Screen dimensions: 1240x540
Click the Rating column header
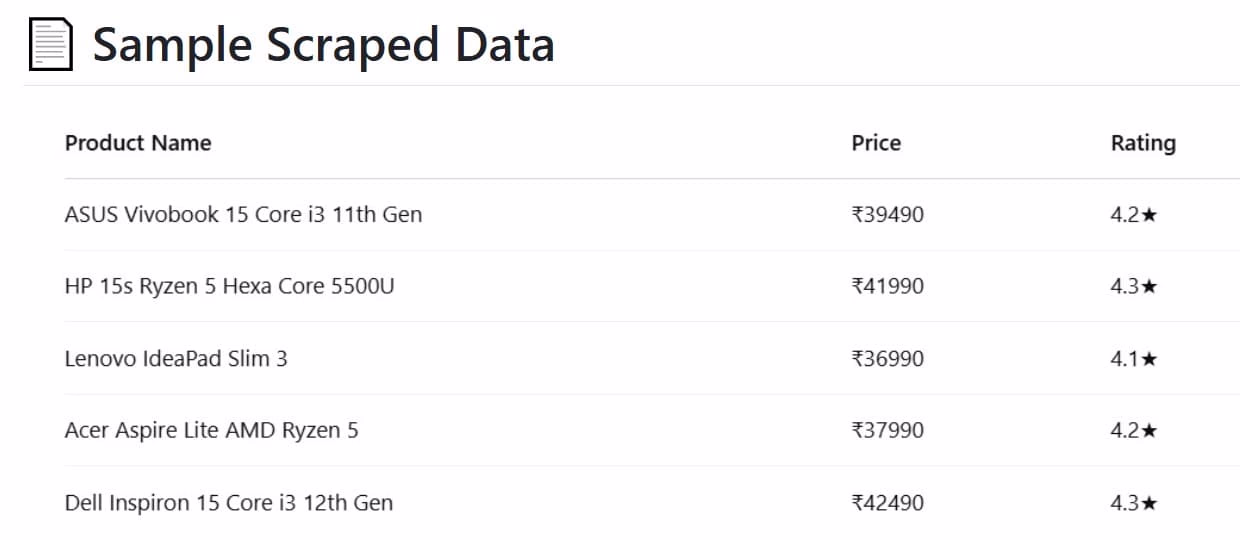tap(1143, 143)
